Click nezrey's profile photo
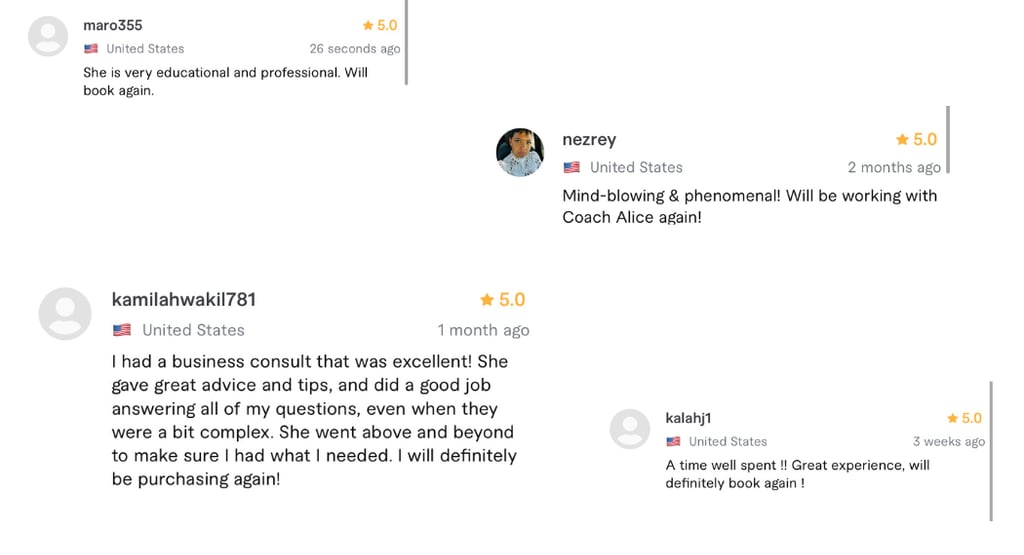Image resolution: width=1024 pixels, height=555 pixels. point(519,152)
